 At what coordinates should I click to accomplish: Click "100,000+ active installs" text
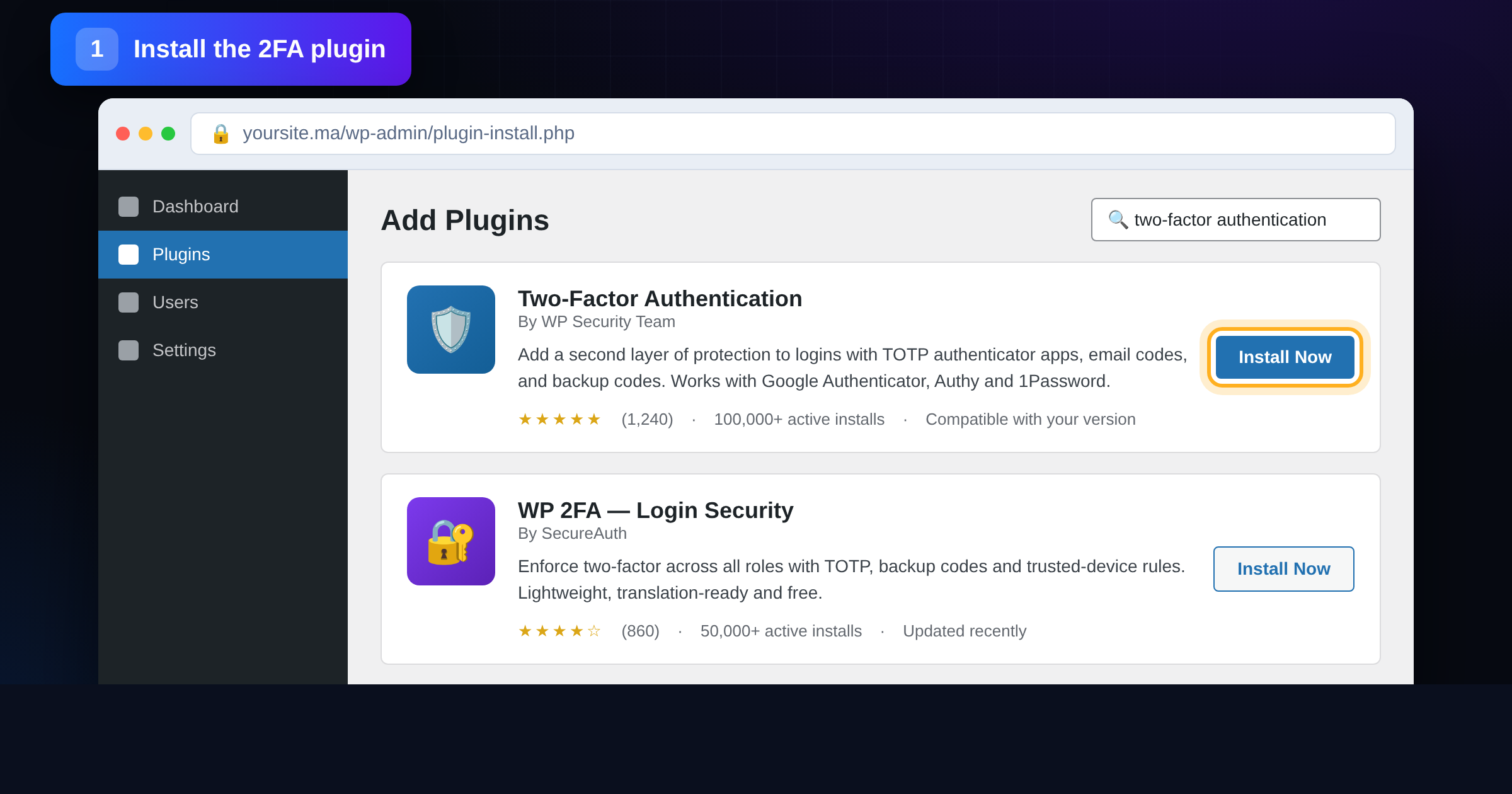click(x=799, y=419)
